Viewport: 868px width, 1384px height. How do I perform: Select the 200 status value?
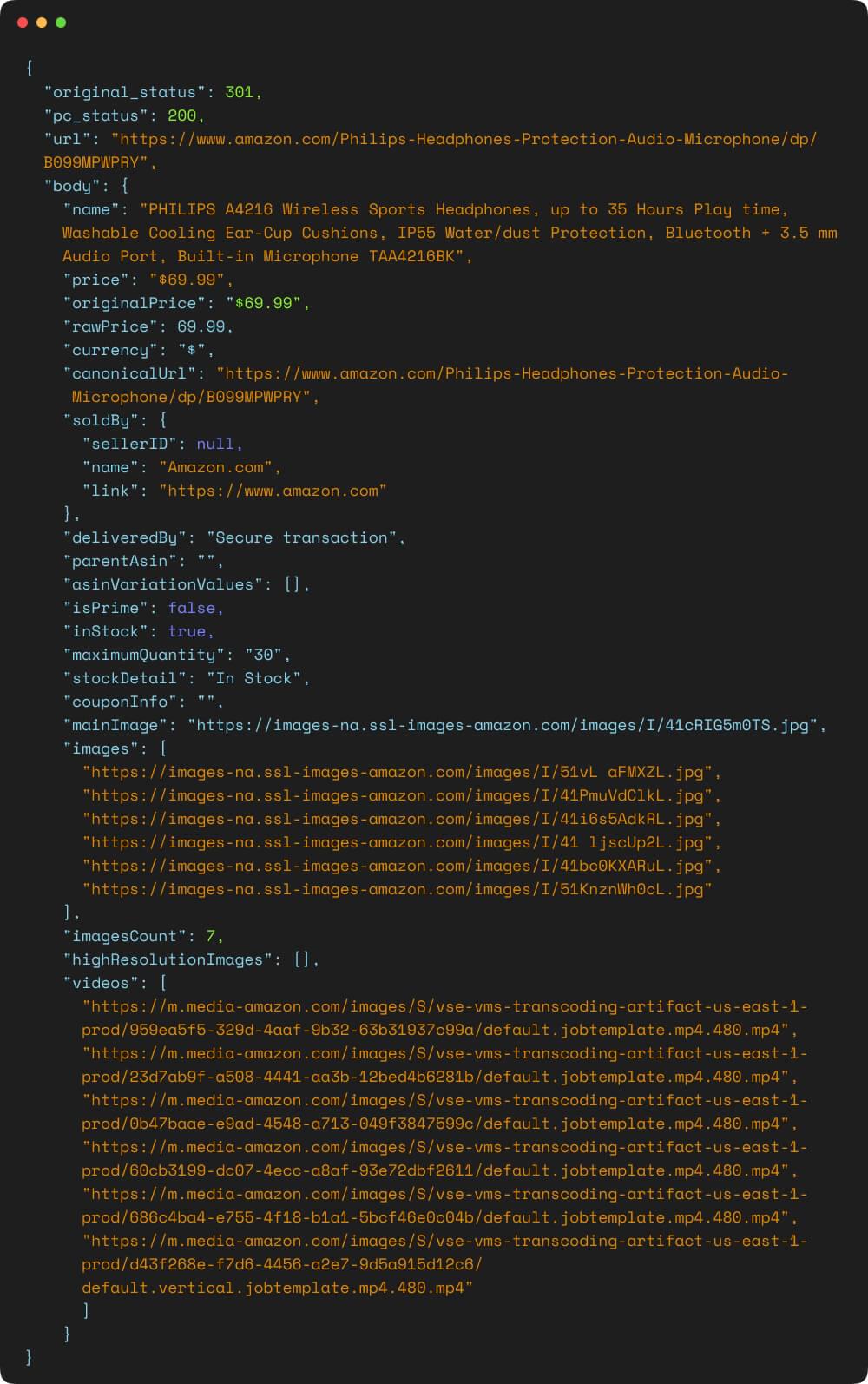[x=182, y=115]
